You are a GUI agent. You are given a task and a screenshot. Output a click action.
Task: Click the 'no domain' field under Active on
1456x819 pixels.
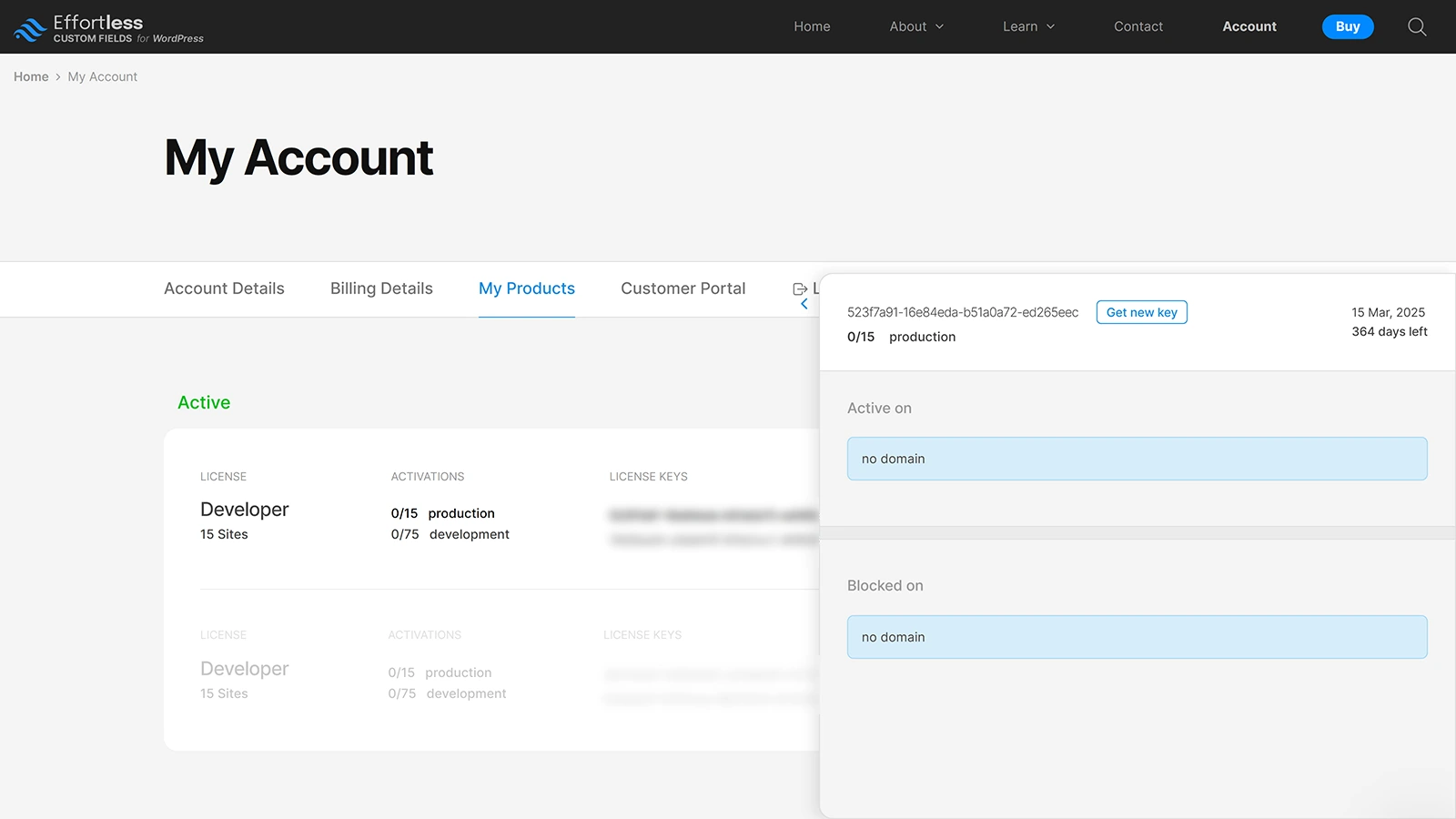tap(1136, 459)
